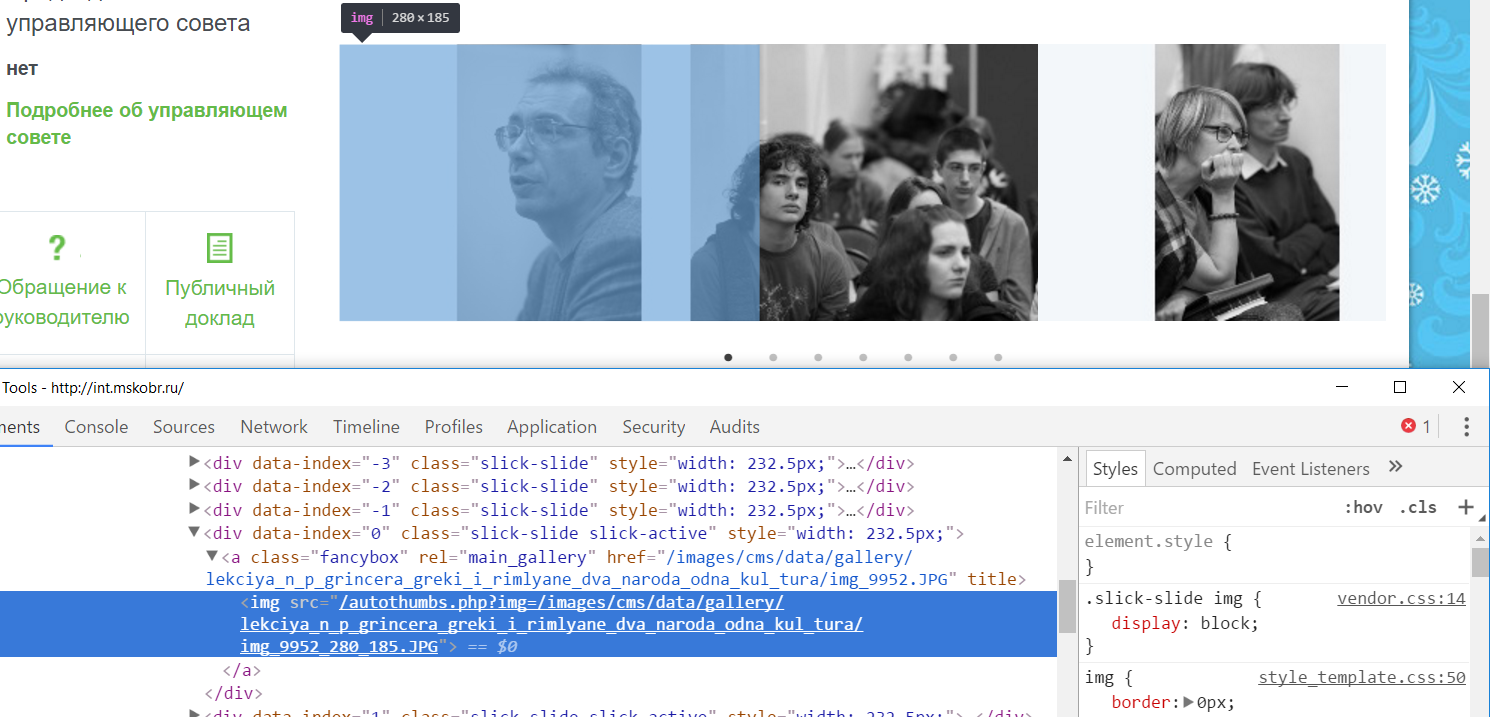Follow the autothumbs.php img src link
The height and width of the screenshot is (717, 1490).
click(551, 624)
